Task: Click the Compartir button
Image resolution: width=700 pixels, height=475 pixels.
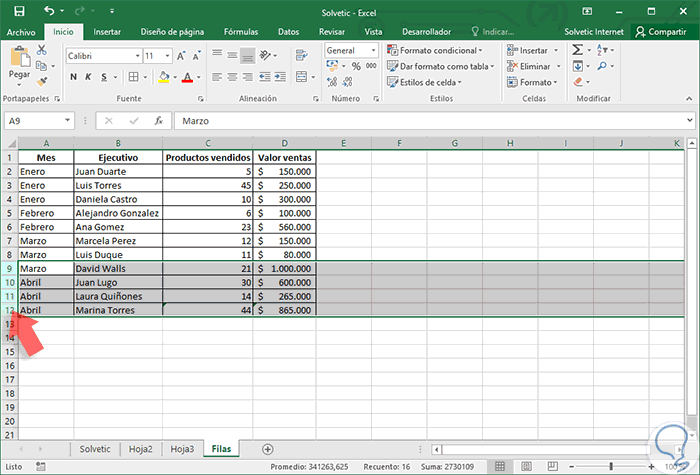Action: (x=660, y=32)
